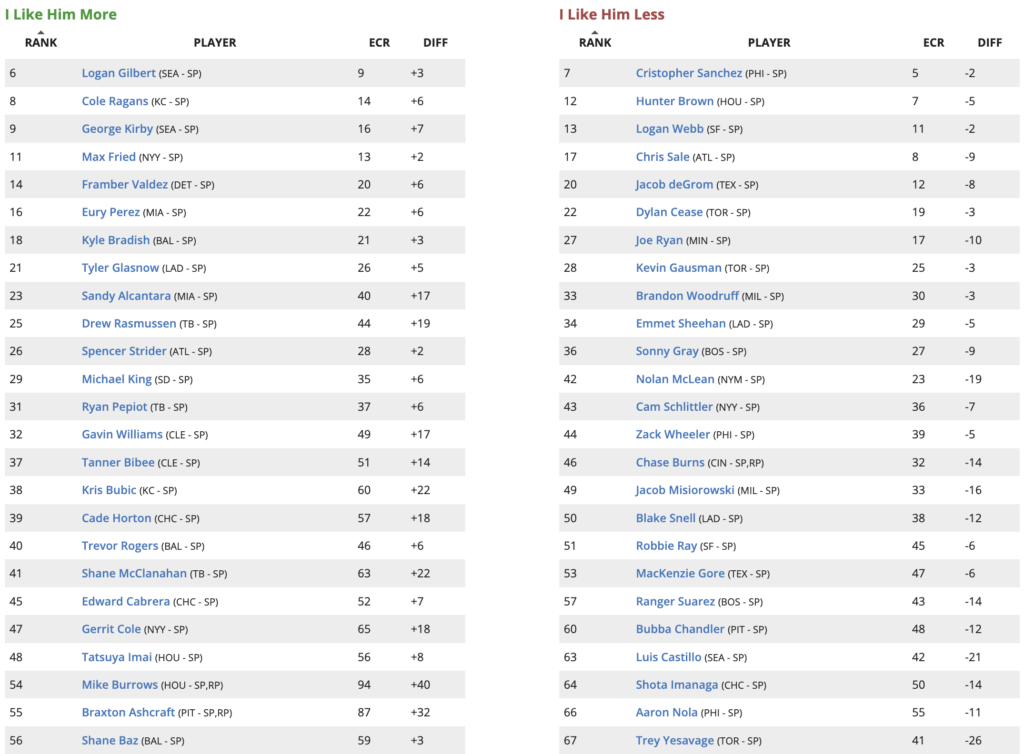
Task: Sort "I Like Him Less" table by DIFF
Action: (989, 43)
